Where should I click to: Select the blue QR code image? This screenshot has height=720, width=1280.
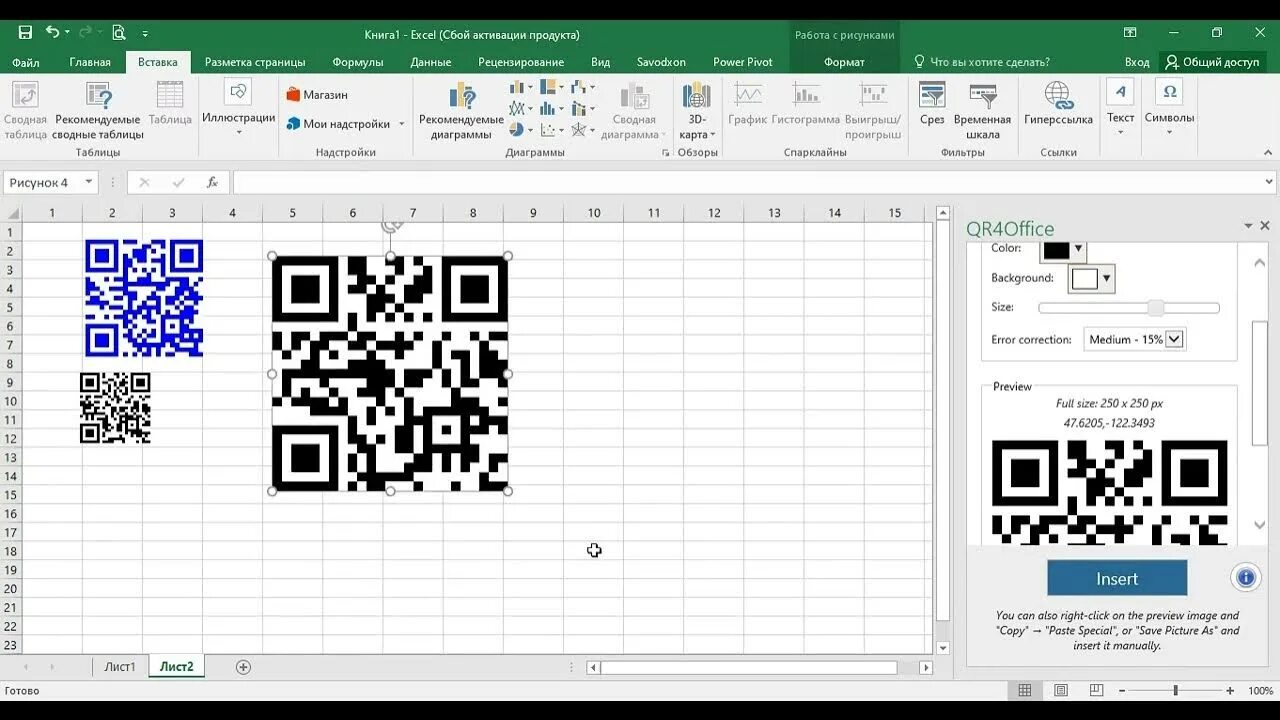(144, 298)
